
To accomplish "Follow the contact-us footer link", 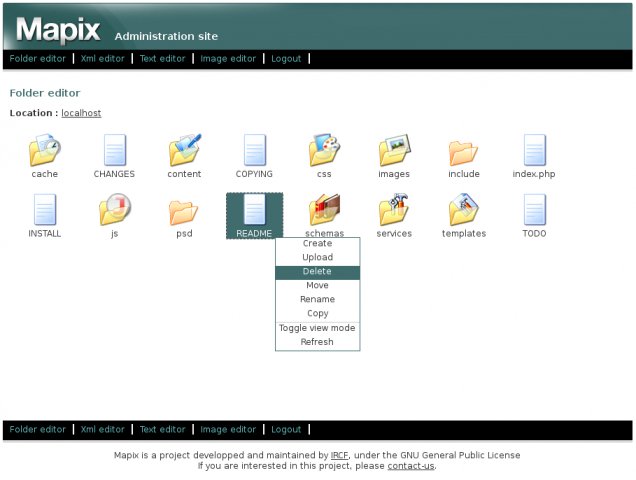I will tap(410, 466).
